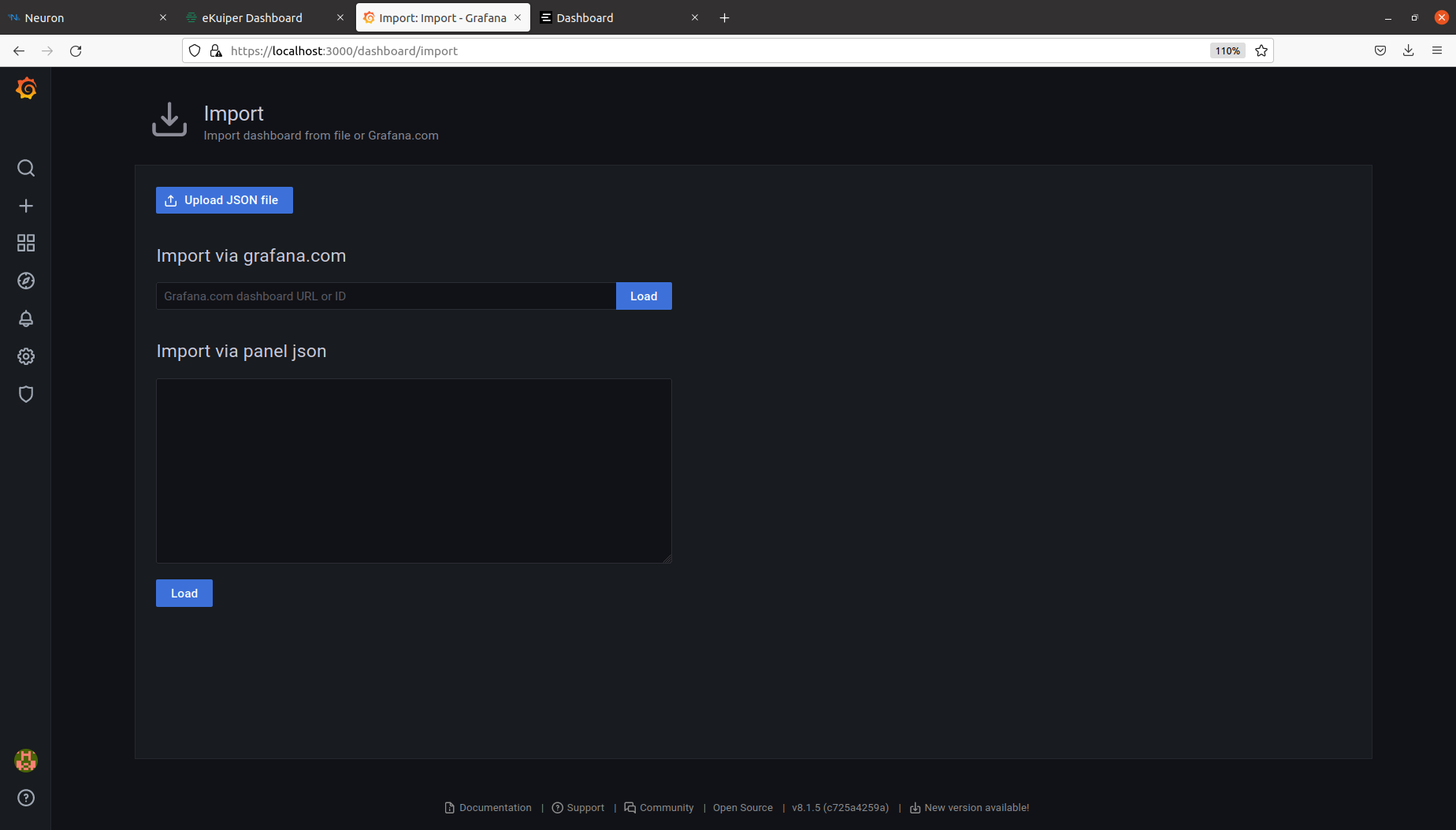Go forward using the browser forward arrow
The image size is (1456, 830).
point(47,50)
